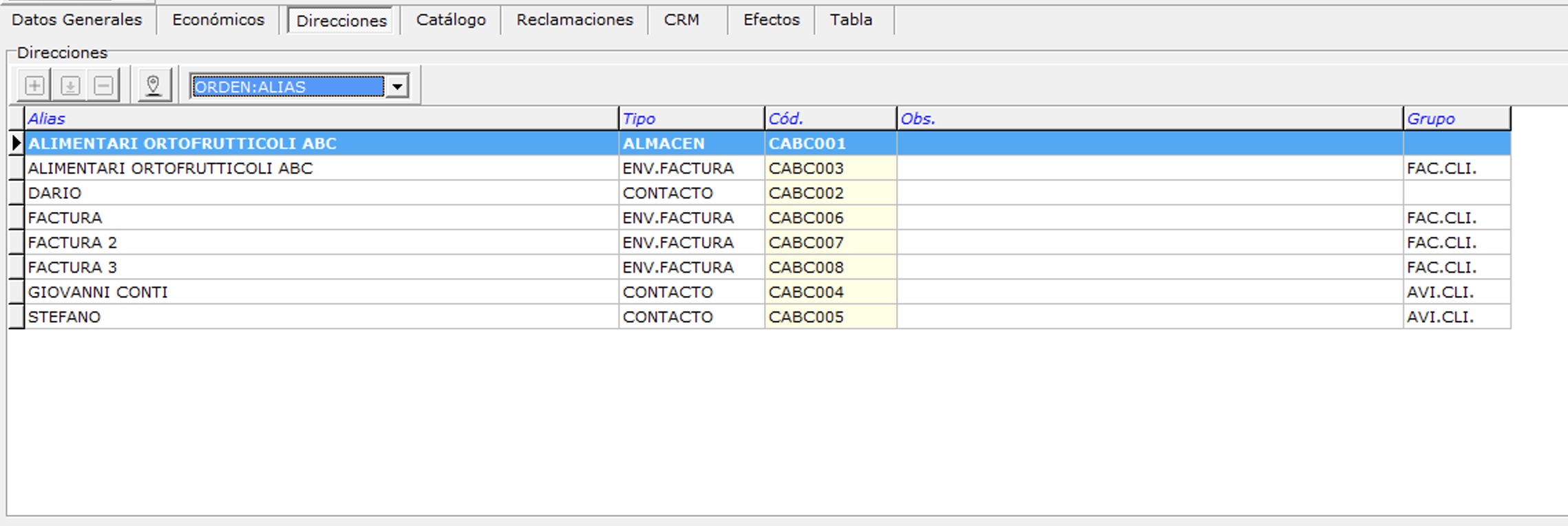Click the map location pin icon
This screenshot has width=1568, height=526.
click(x=153, y=86)
